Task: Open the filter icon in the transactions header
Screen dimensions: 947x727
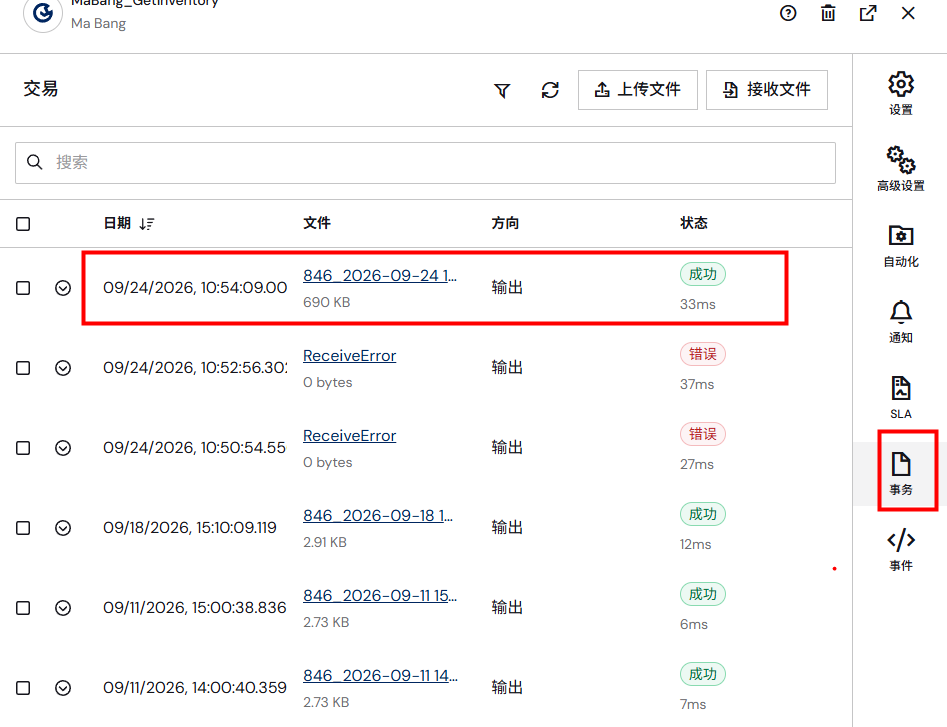Action: (x=502, y=91)
